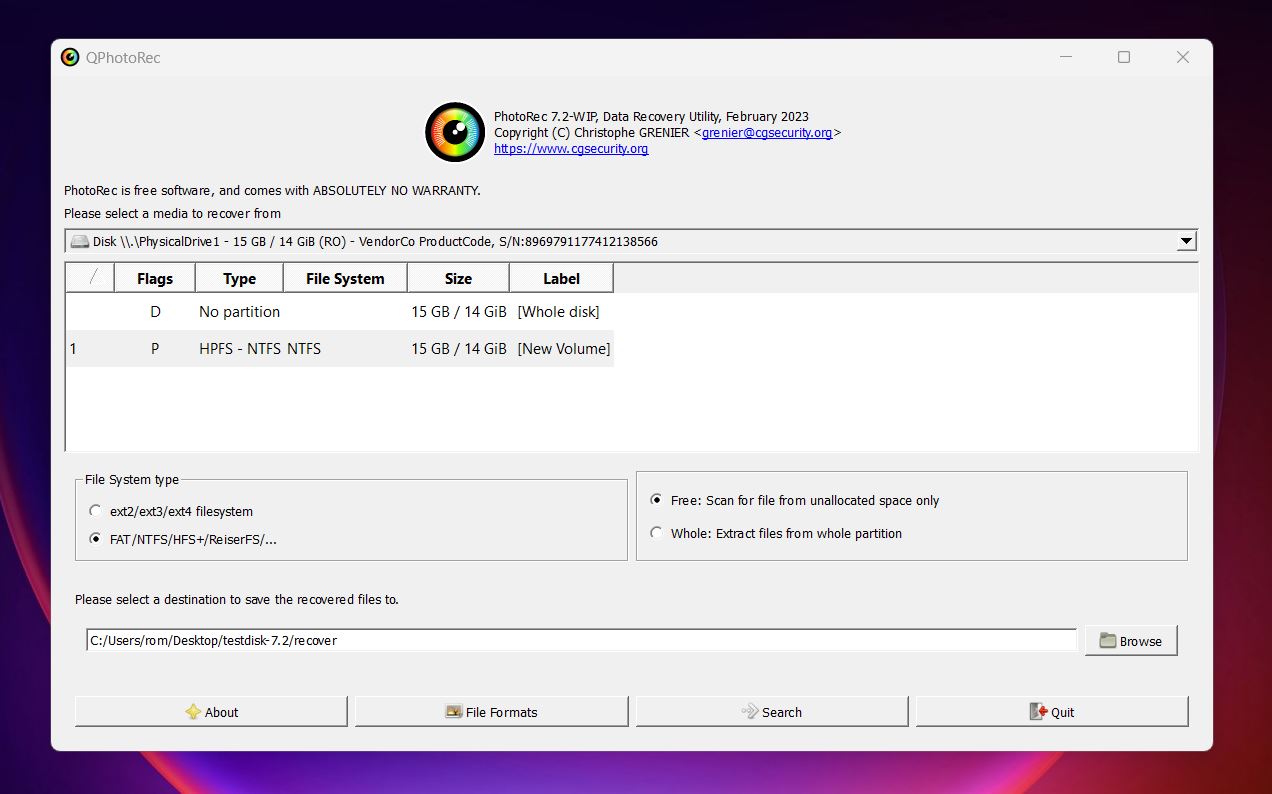
Task: Sort by the File System column header
Action: coord(345,279)
